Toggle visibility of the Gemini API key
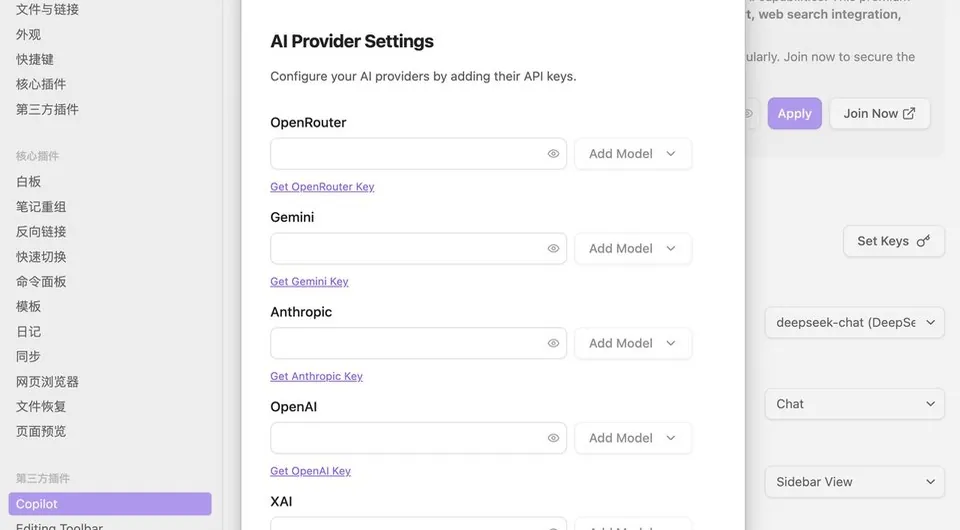 coord(553,248)
